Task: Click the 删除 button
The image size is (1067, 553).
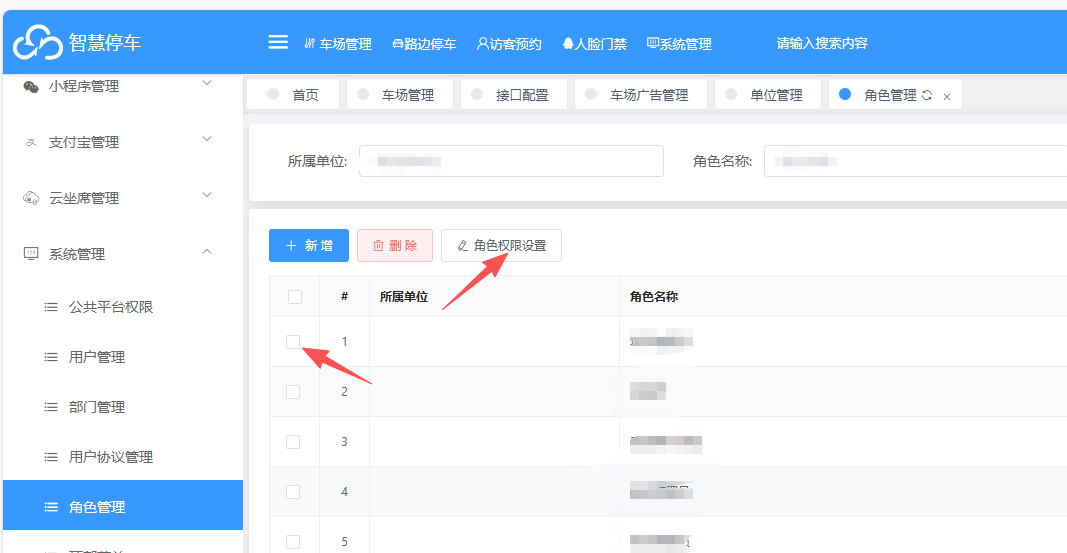Action: [395, 246]
